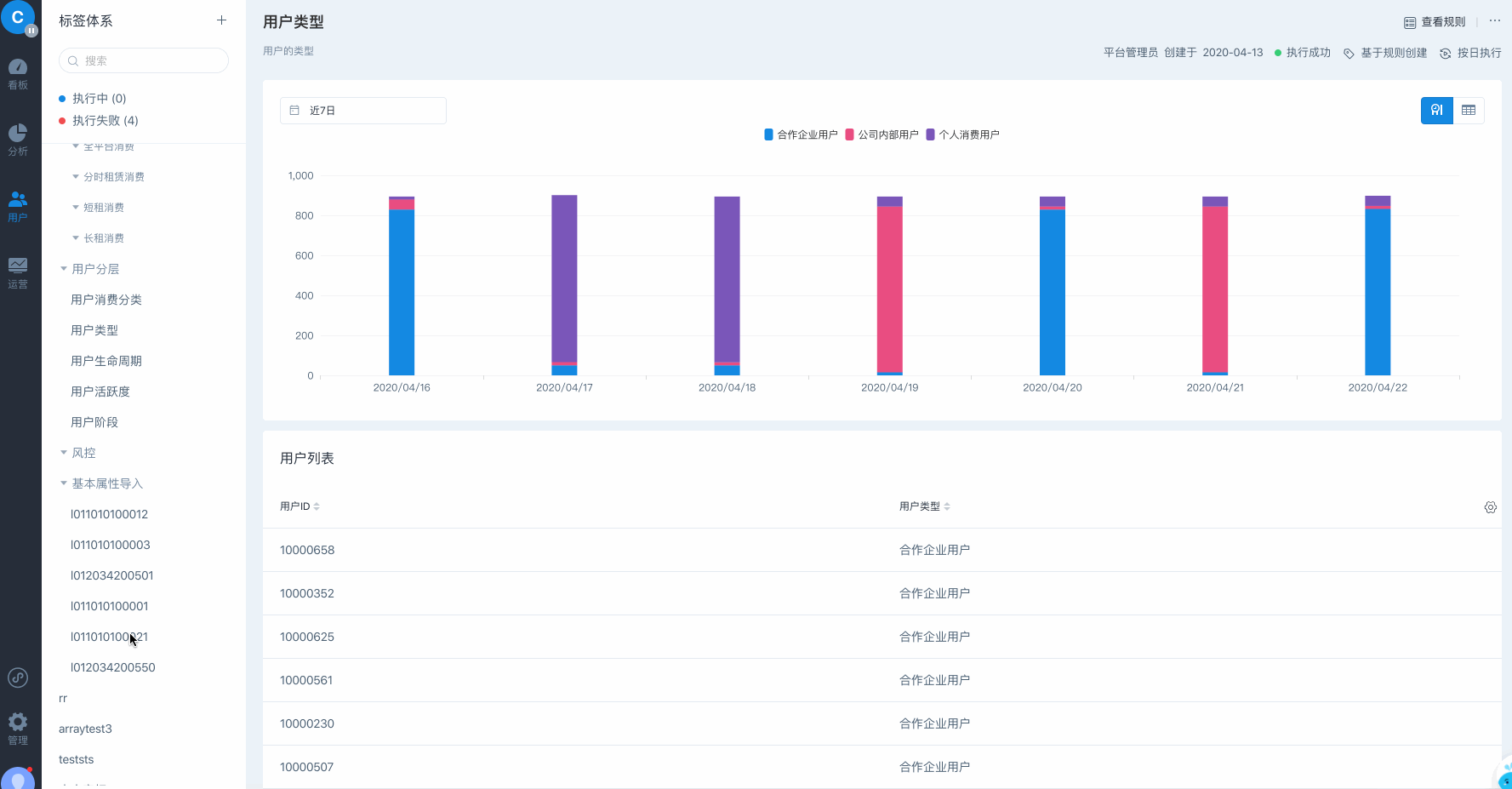Viewport: 1512px width, 789px height.
Task: Switch to table view
Action: 1469,111
